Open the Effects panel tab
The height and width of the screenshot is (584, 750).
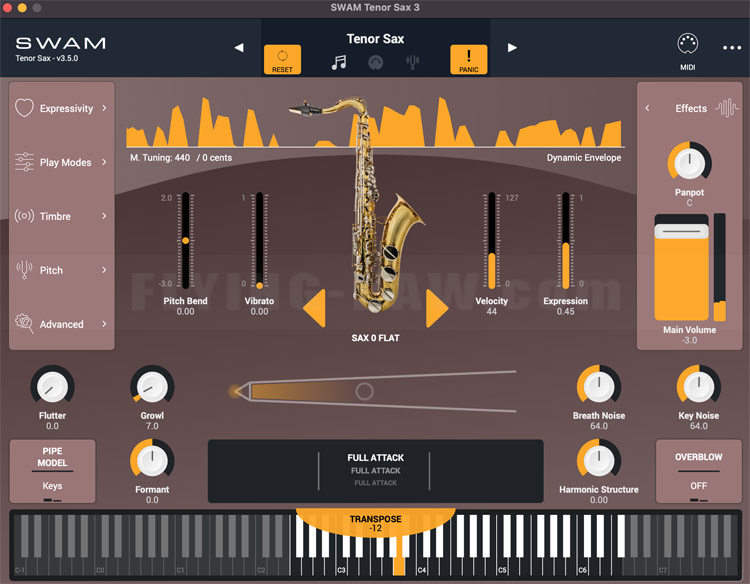[691, 108]
